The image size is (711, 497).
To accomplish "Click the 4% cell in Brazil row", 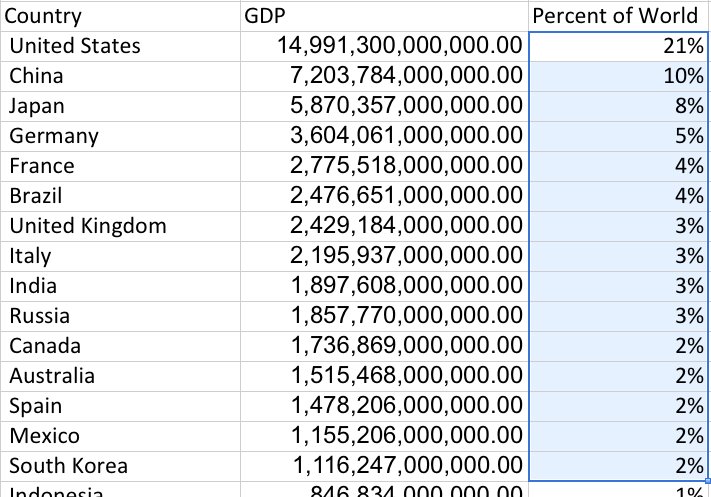I will click(x=618, y=196).
